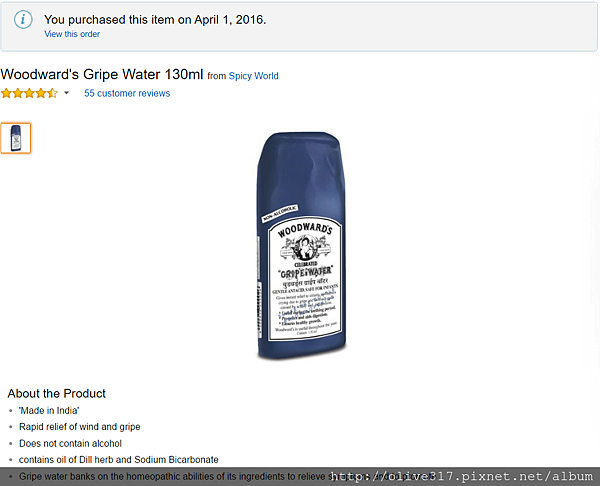Screen dimensions: 600x486
Task: Click the white Woodward's label on bottle
Action: point(305,279)
